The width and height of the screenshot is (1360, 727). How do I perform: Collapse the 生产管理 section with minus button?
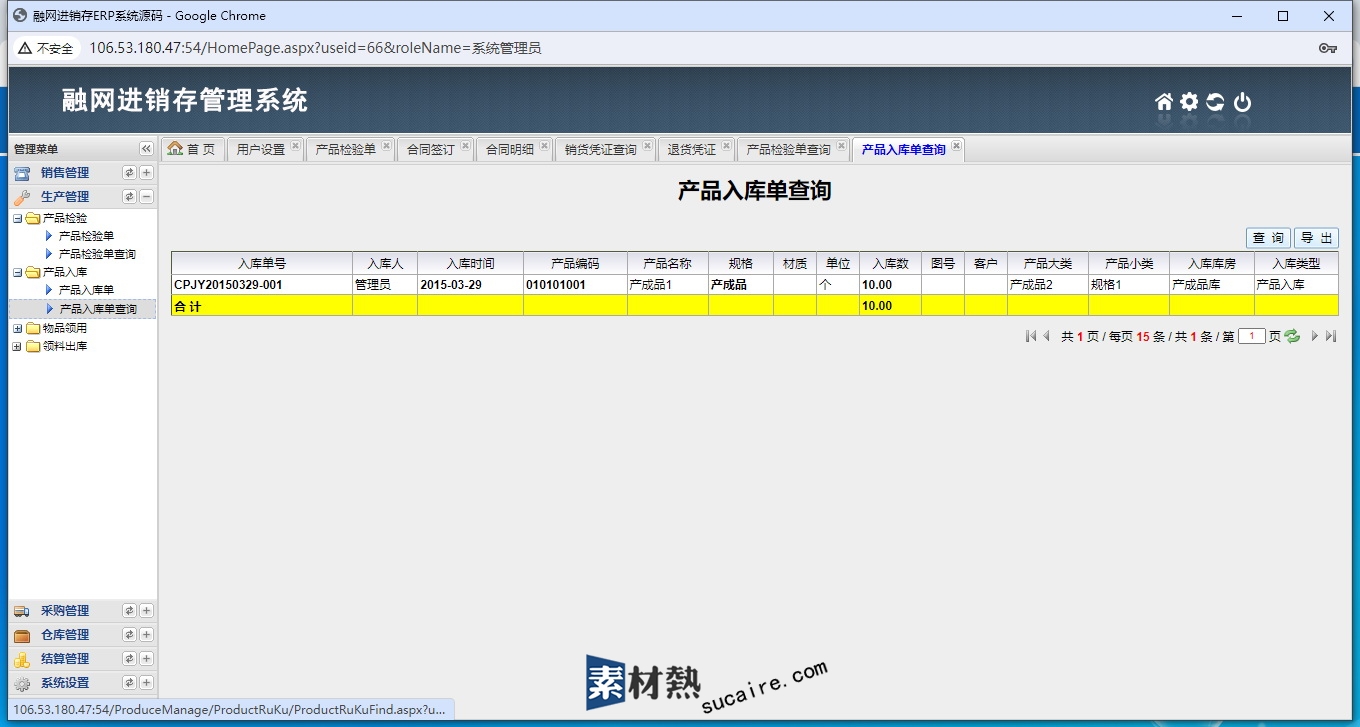tap(146, 197)
